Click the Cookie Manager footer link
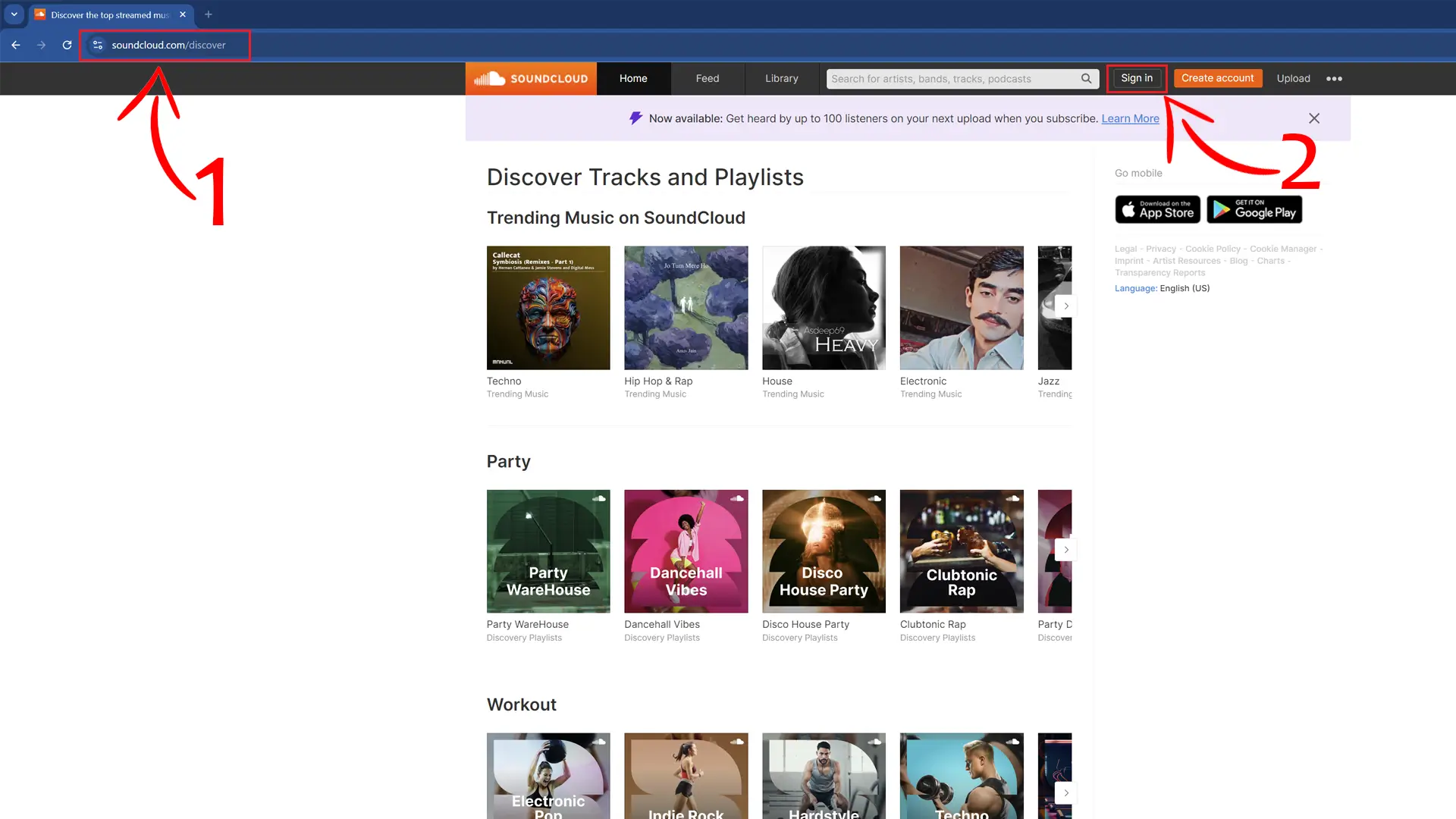 tap(1283, 249)
